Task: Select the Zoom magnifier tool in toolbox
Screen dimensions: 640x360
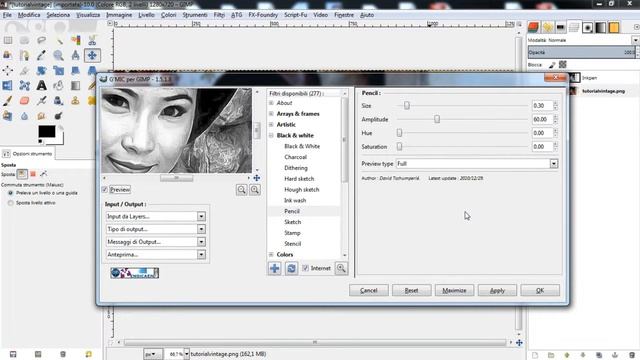Action: (x=59, y=55)
